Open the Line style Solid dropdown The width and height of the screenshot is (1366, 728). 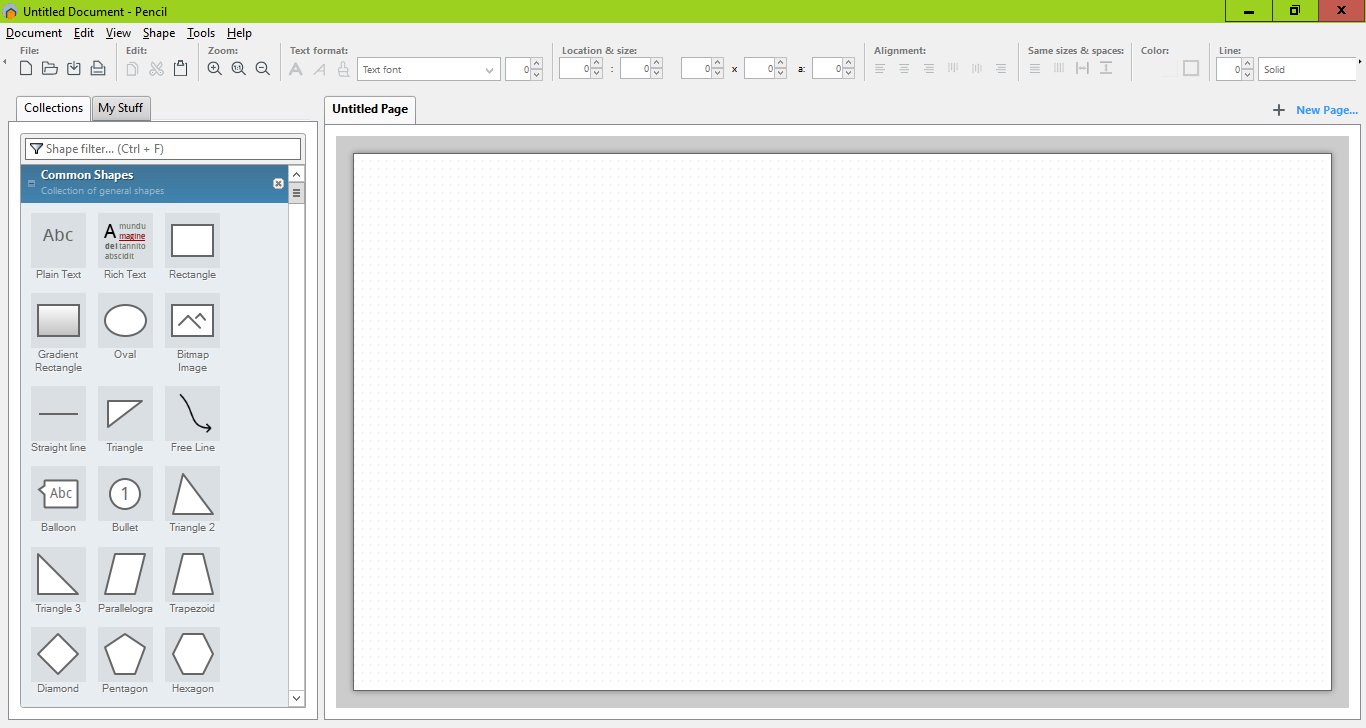point(1308,69)
